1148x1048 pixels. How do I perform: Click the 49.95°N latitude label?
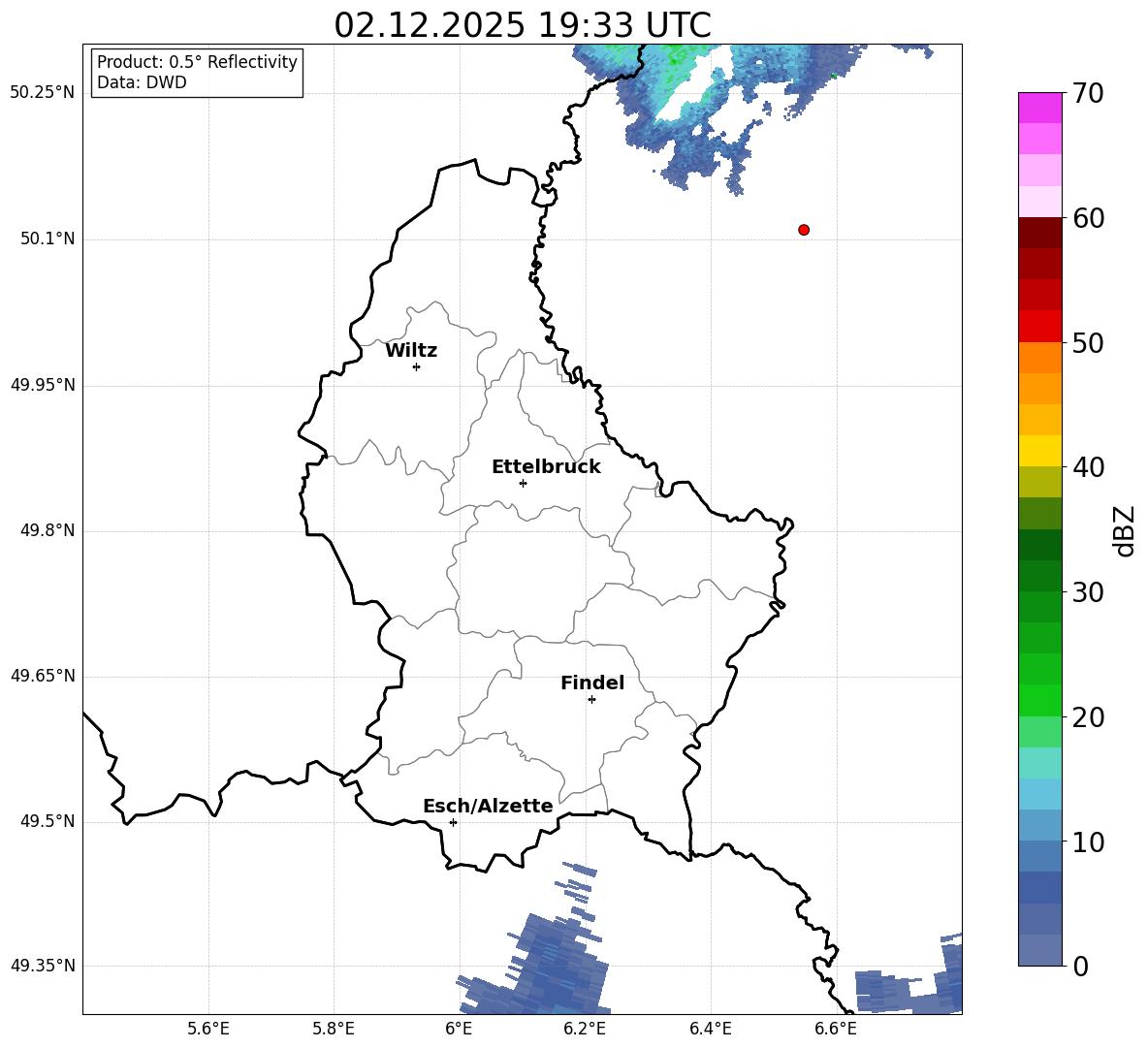click(43, 385)
